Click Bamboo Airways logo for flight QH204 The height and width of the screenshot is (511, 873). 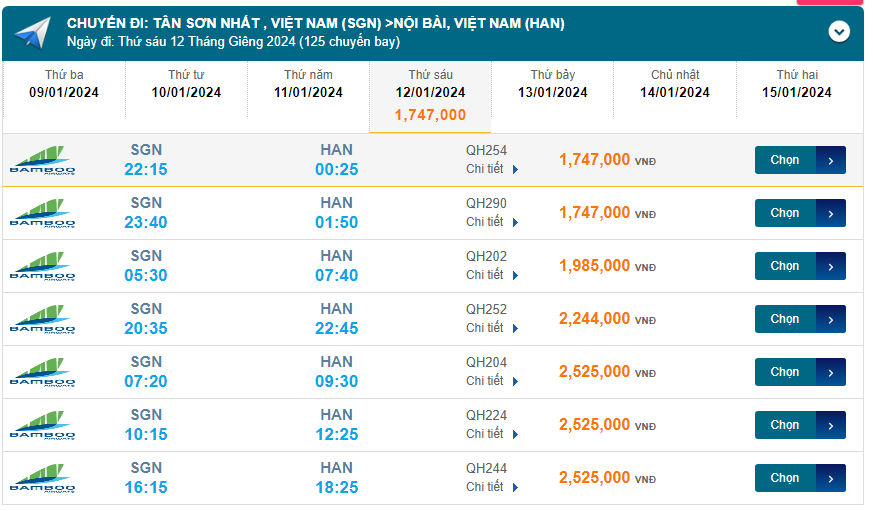tap(42, 372)
